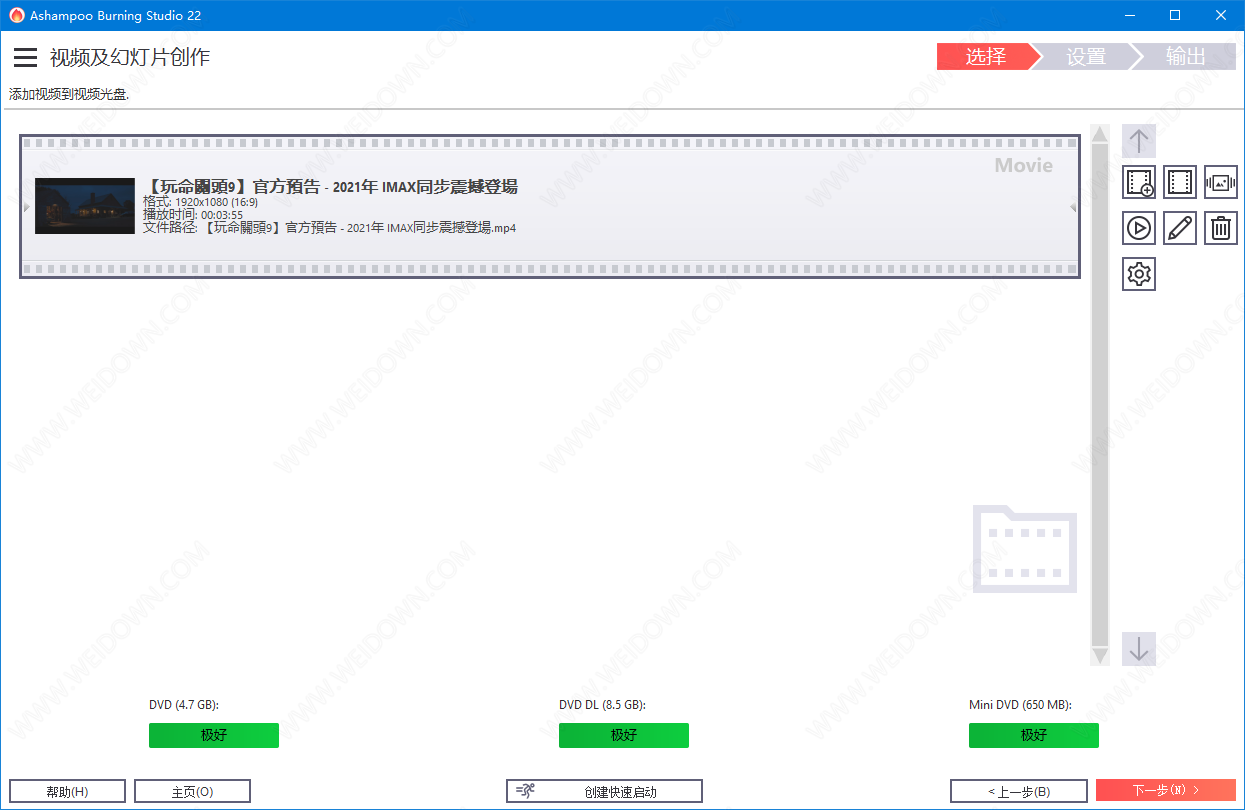Move the movie up with the up arrow
Viewport: 1245px width, 810px height.
click(1139, 141)
